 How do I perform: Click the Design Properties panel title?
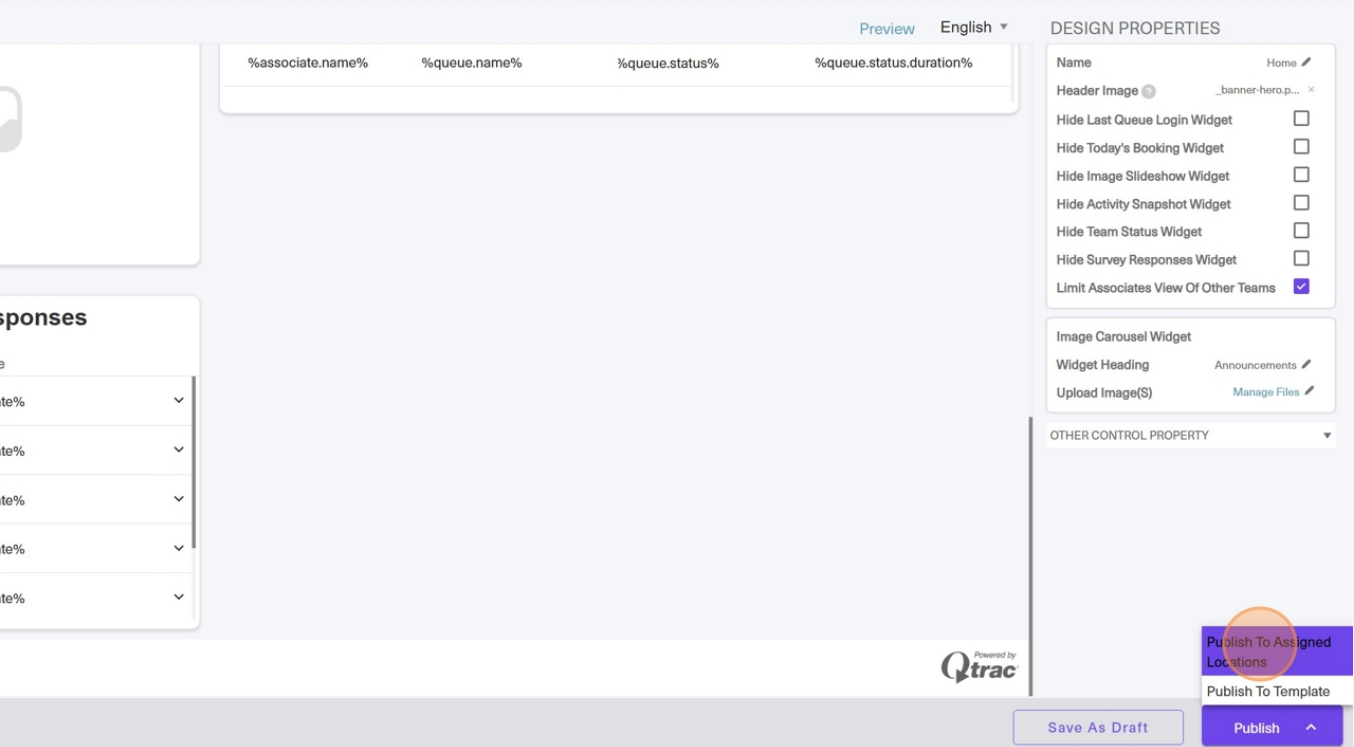[x=1135, y=28]
